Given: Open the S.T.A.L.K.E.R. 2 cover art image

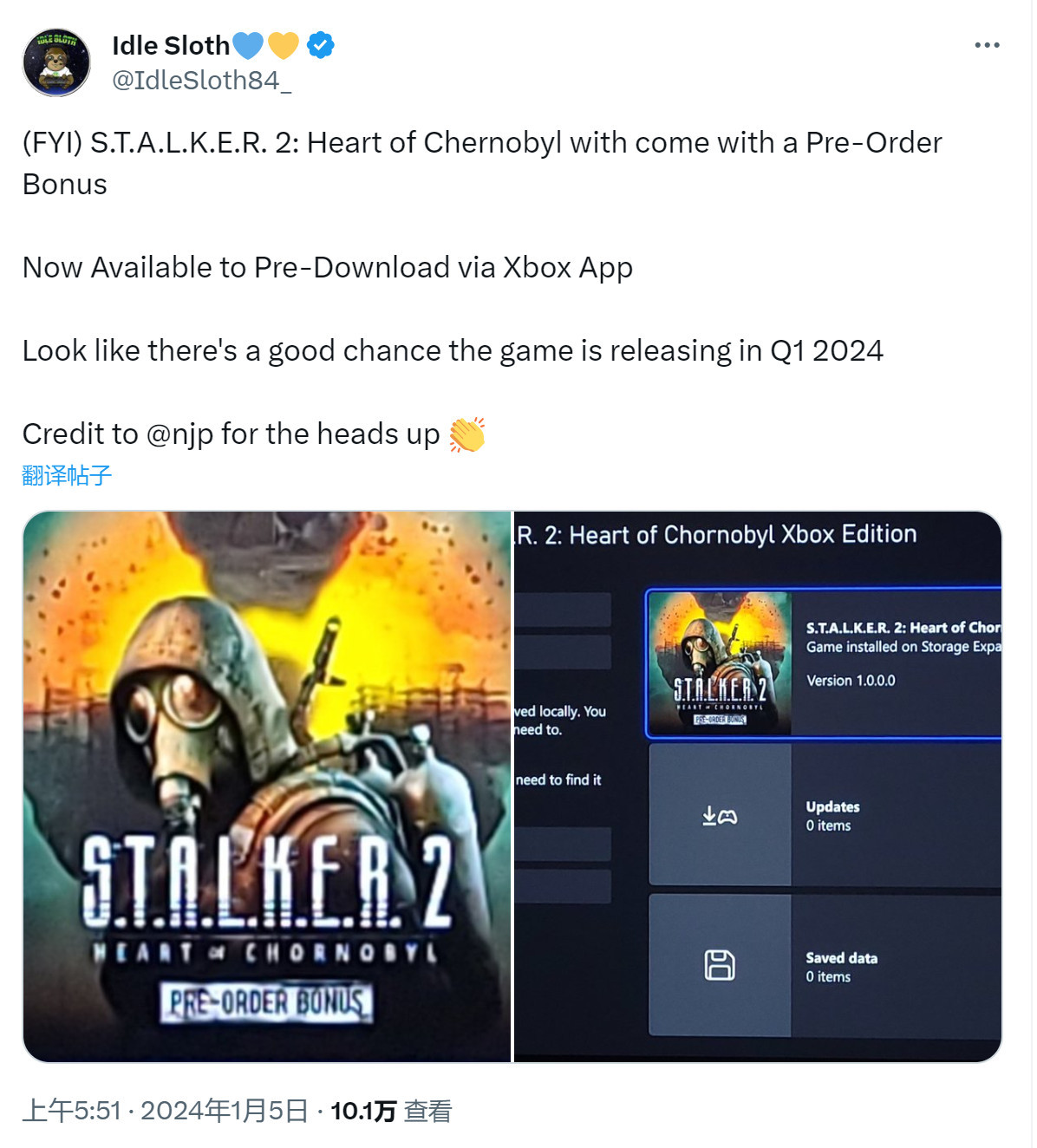Looking at the screenshot, I should pos(267,786).
